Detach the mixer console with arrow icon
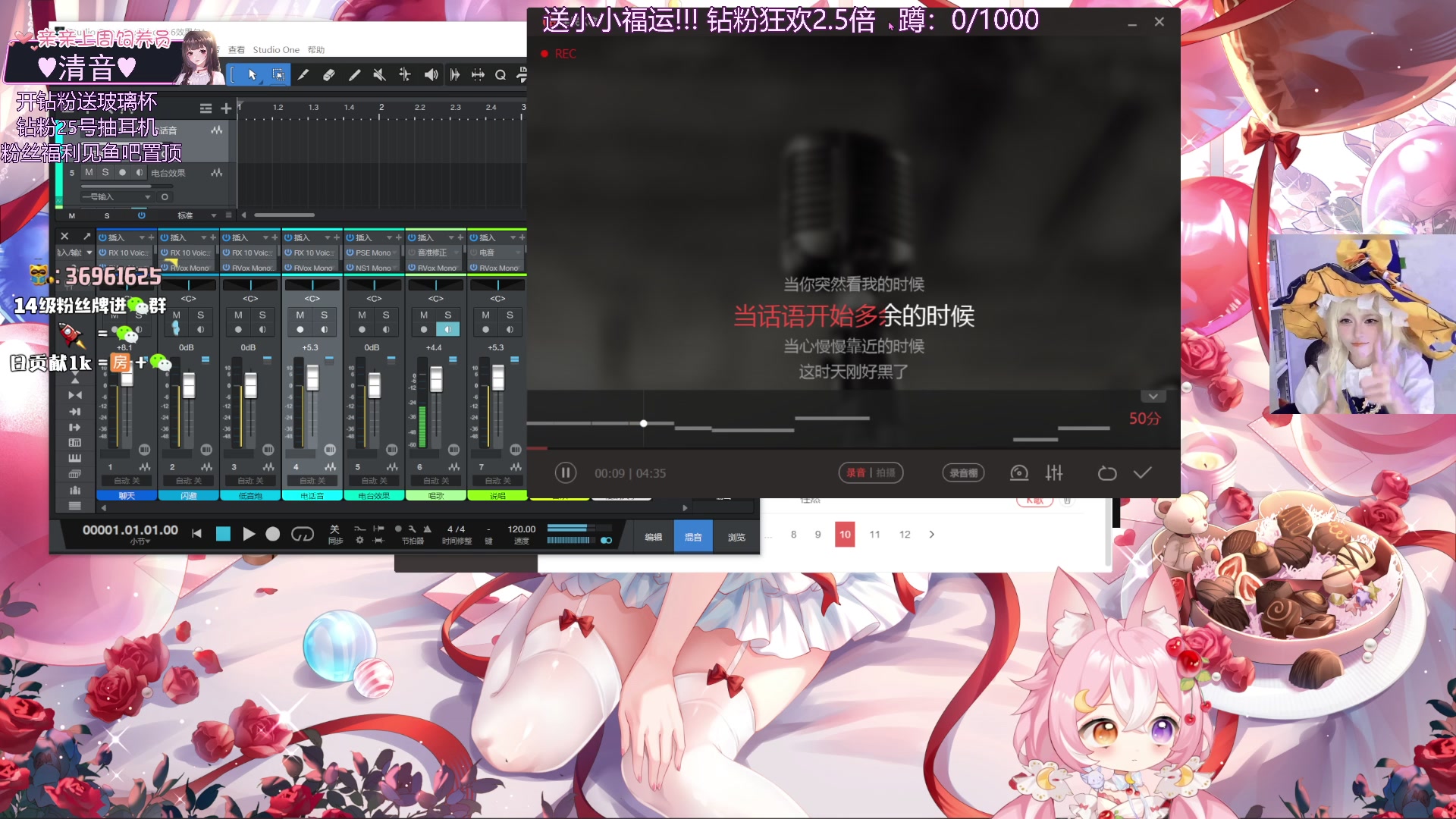Screen dimensions: 1456x819 pyautogui.click(x=87, y=237)
